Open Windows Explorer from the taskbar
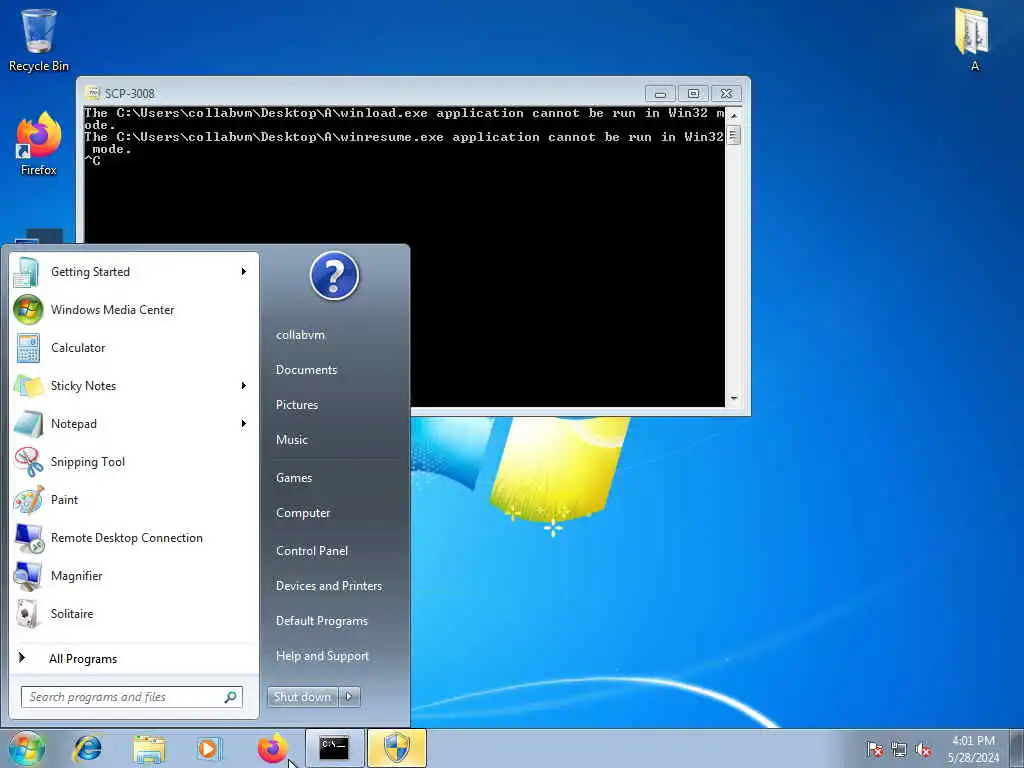Screen dimensions: 1024x768 coord(150,748)
